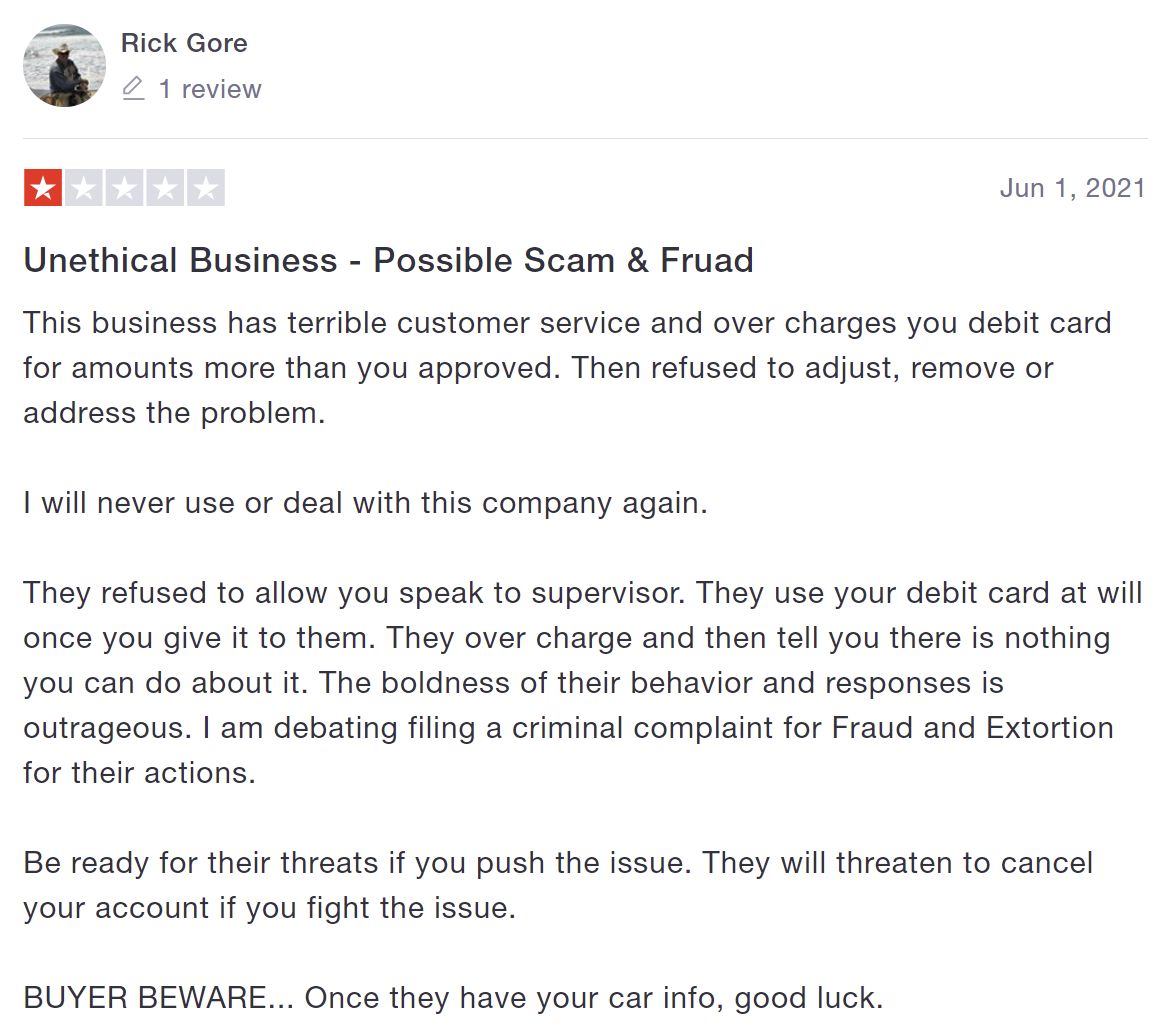Click the second grey rating star

point(83,188)
